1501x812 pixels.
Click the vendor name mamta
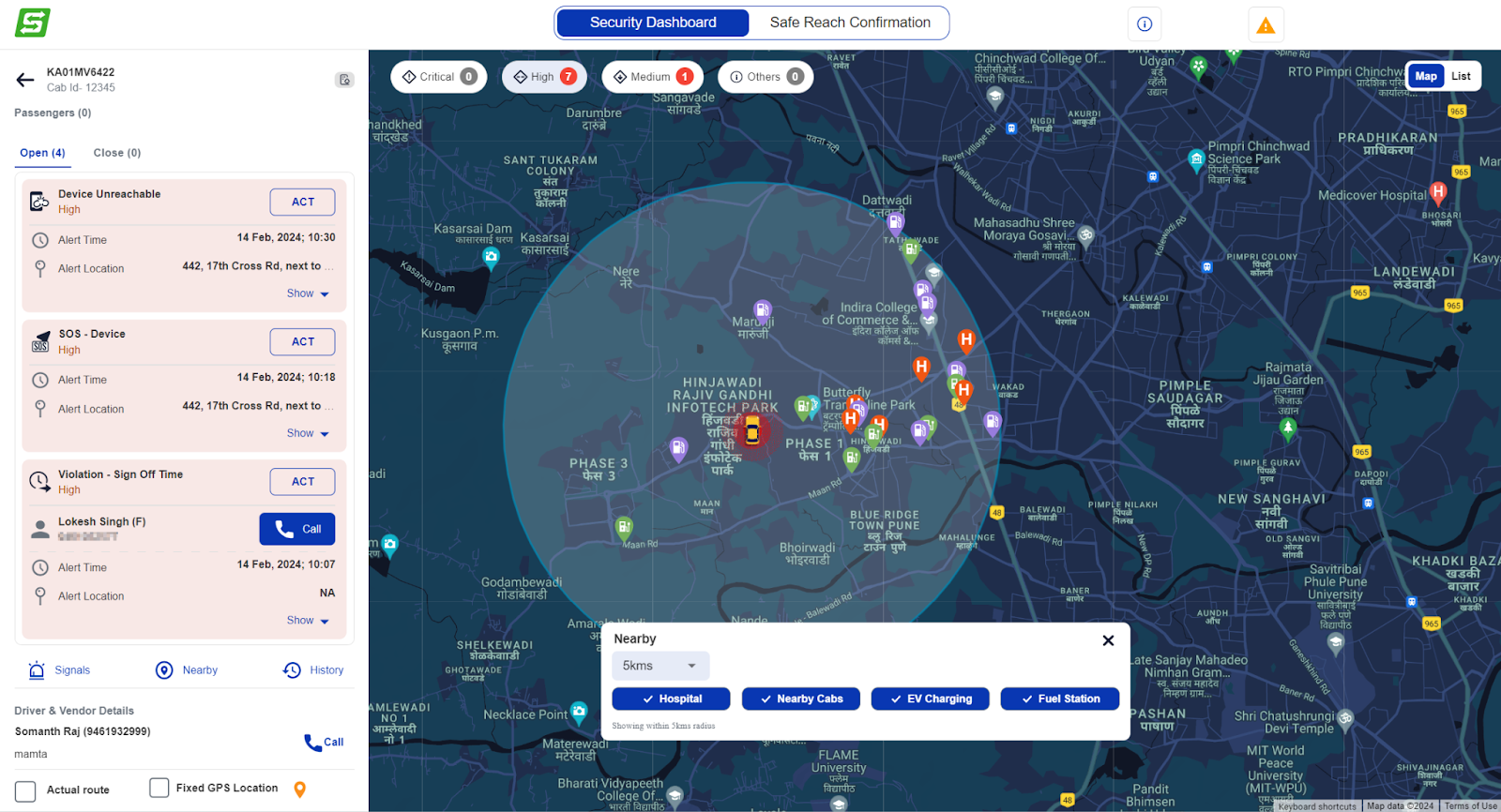coord(31,754)
